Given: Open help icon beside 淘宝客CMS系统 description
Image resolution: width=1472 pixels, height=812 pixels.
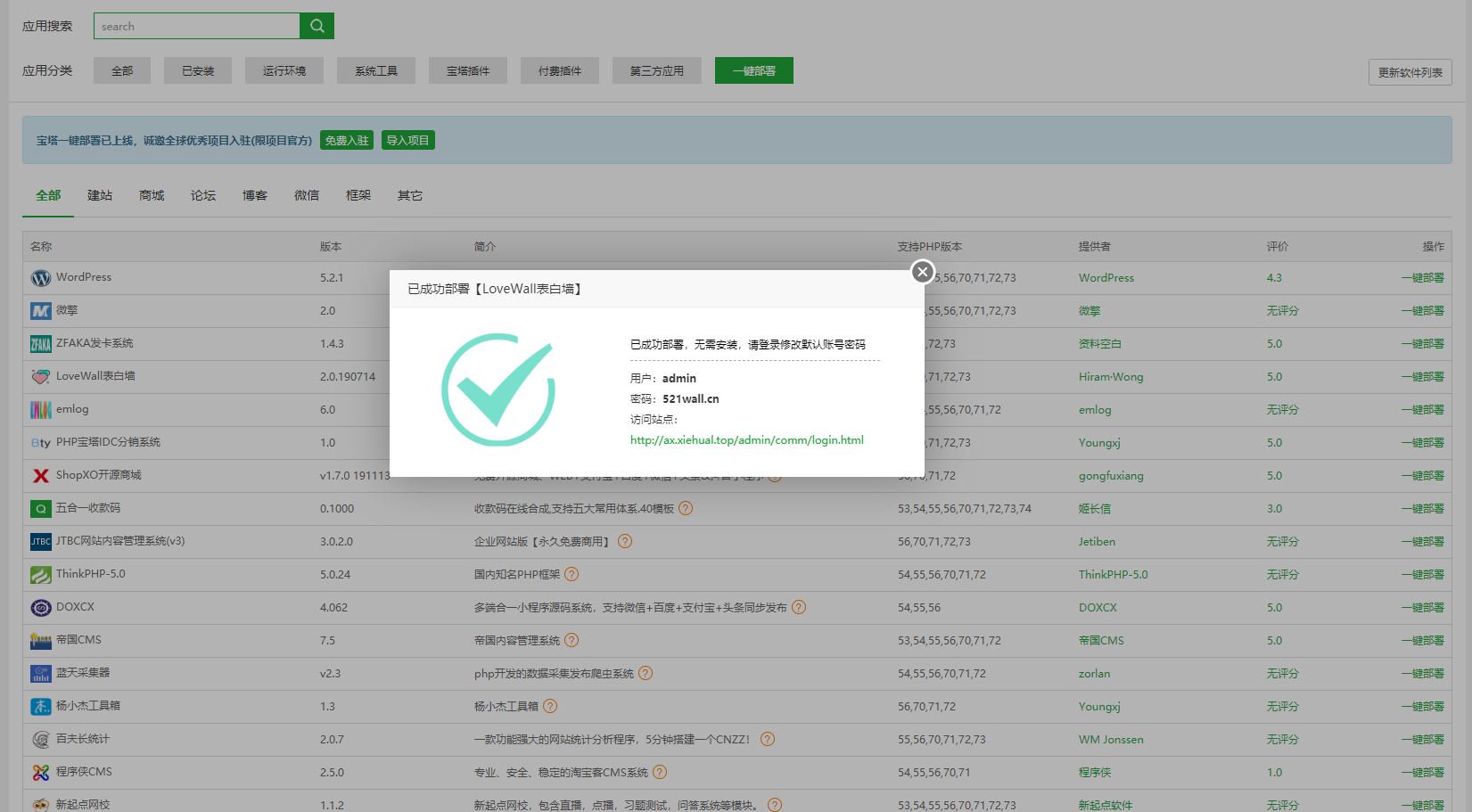Looking at the screenshot, I should [660, 772].
